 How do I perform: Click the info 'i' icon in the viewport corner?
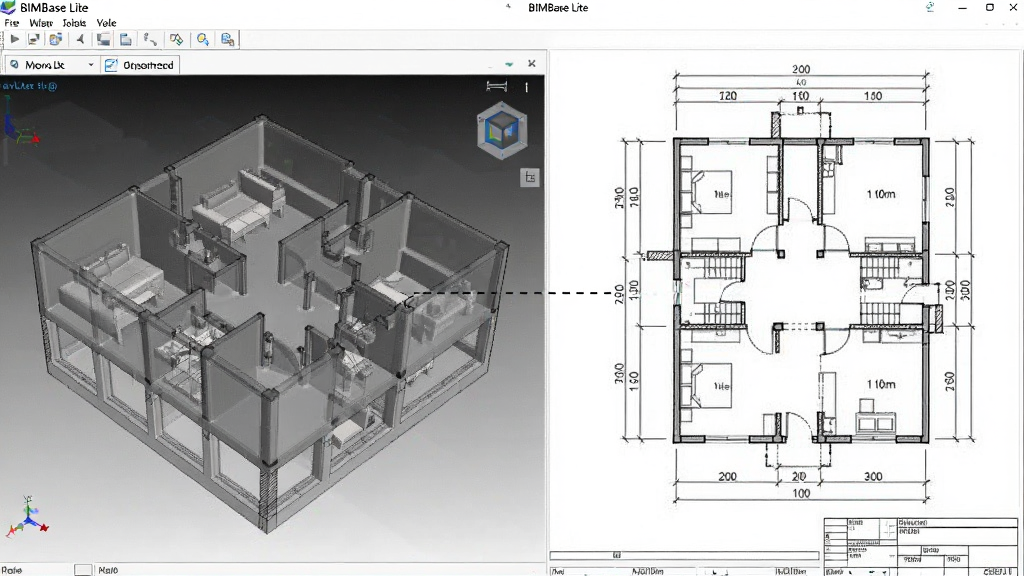pos(526,87)
